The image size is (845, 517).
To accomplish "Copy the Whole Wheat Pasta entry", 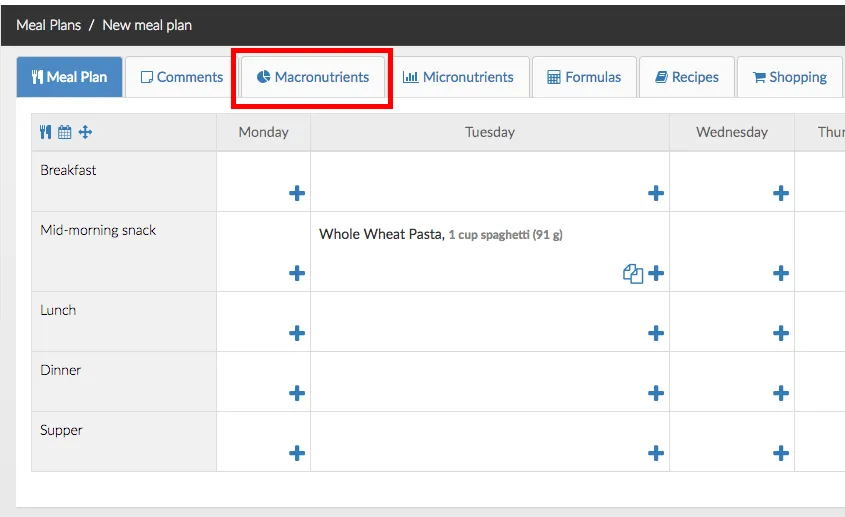I will pyautogui.click(x=632, y=273).
